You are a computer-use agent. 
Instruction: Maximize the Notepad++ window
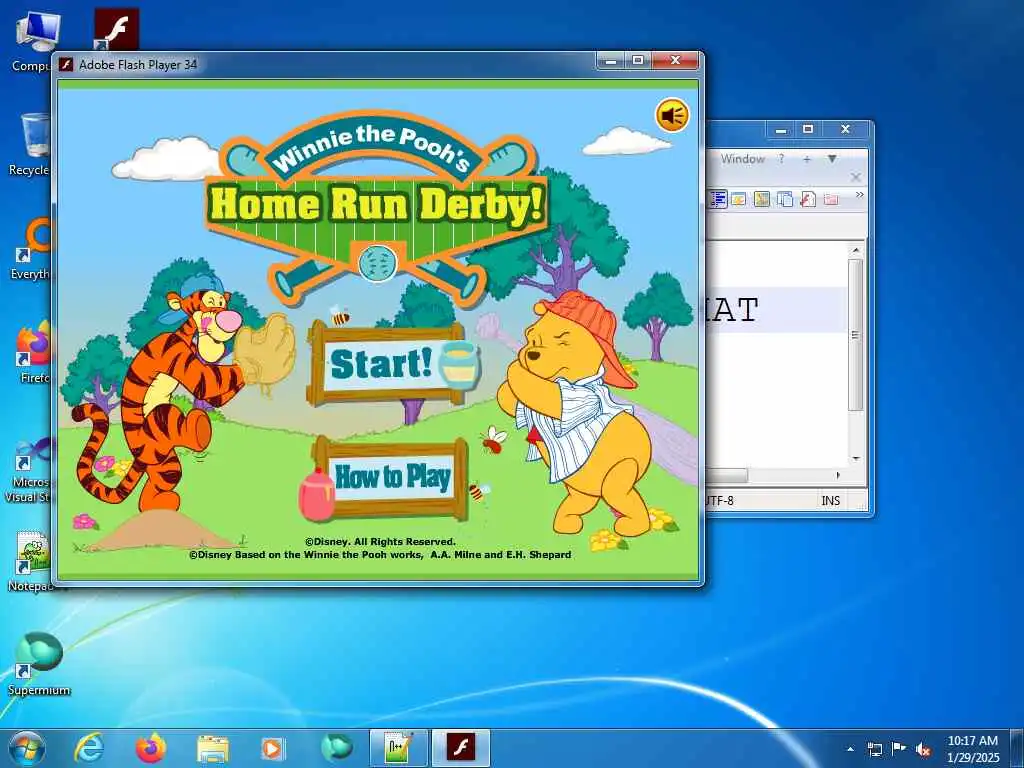tap(808, 129)
